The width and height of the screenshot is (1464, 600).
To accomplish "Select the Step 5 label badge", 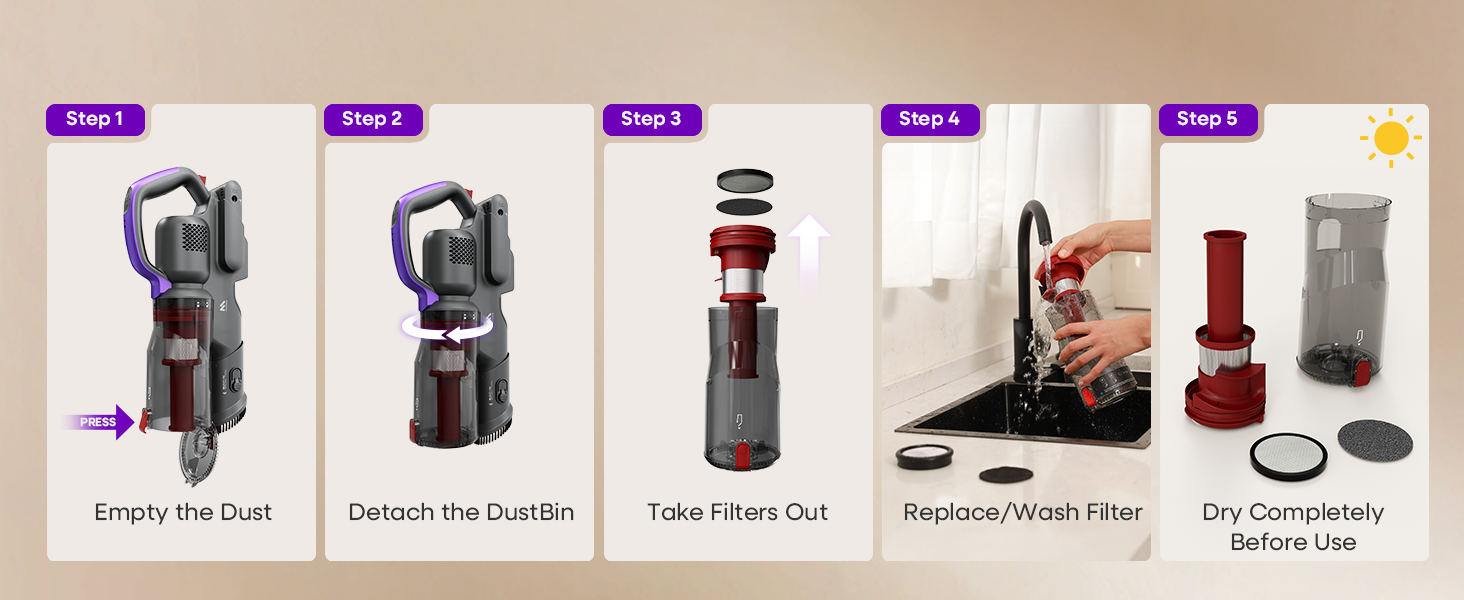I will (1208, 119).
